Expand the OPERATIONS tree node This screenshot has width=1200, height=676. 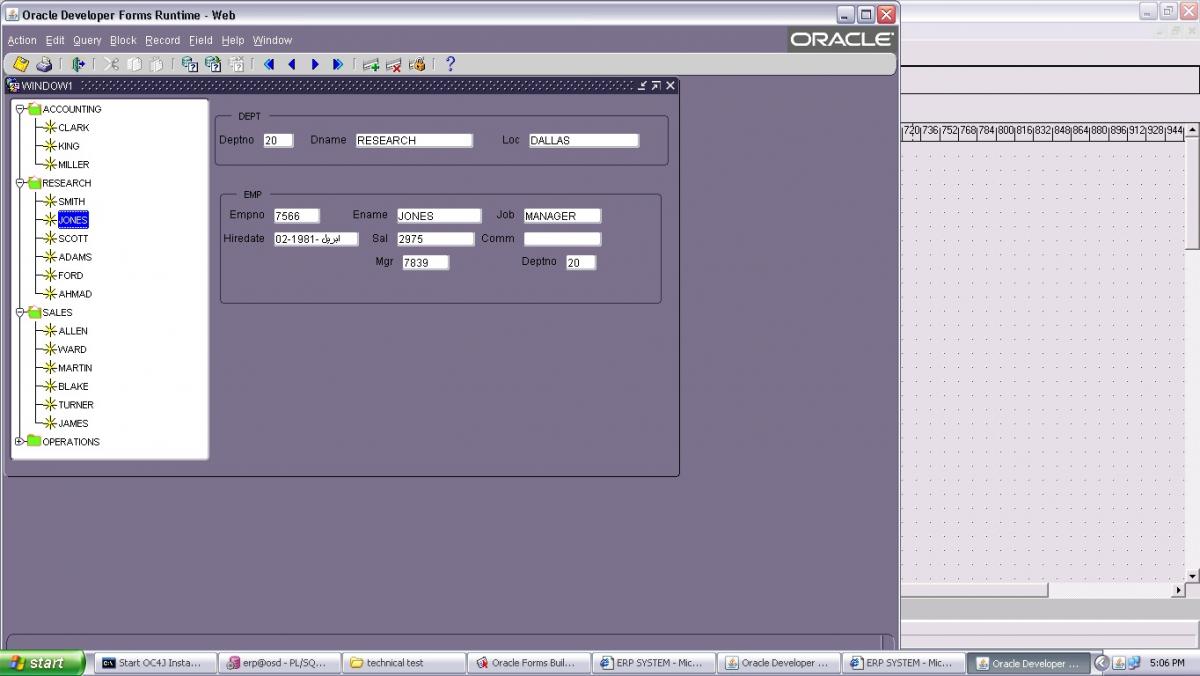[x=20, y=441]
